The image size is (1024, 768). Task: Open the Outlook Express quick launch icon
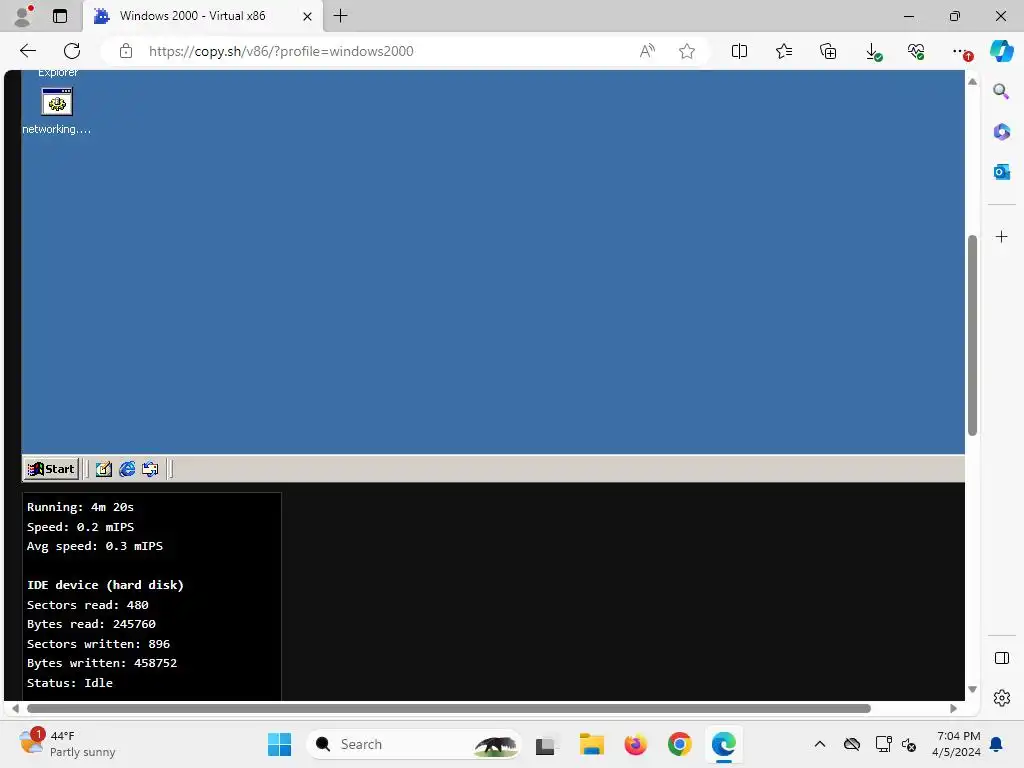pyautogui.click(x=150, y=469)
